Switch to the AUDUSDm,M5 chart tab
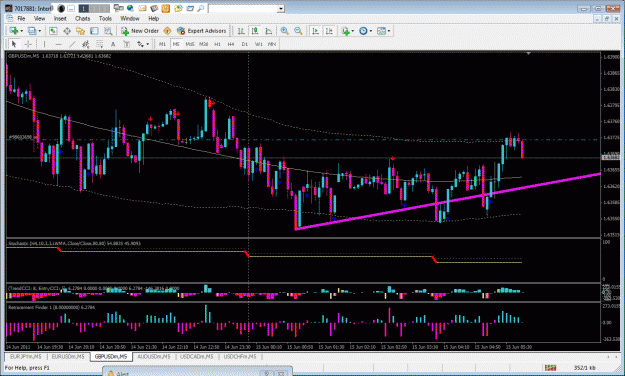625x376 pixels. (154, 356)
